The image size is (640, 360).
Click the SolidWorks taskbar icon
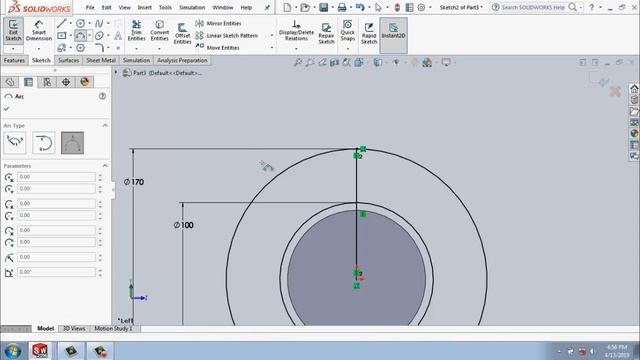pyautogui.click(x=40, y=351)
